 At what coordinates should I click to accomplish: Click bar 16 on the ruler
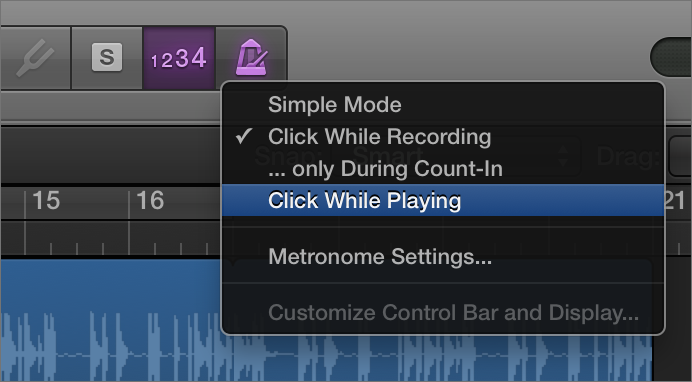point(150,201)
